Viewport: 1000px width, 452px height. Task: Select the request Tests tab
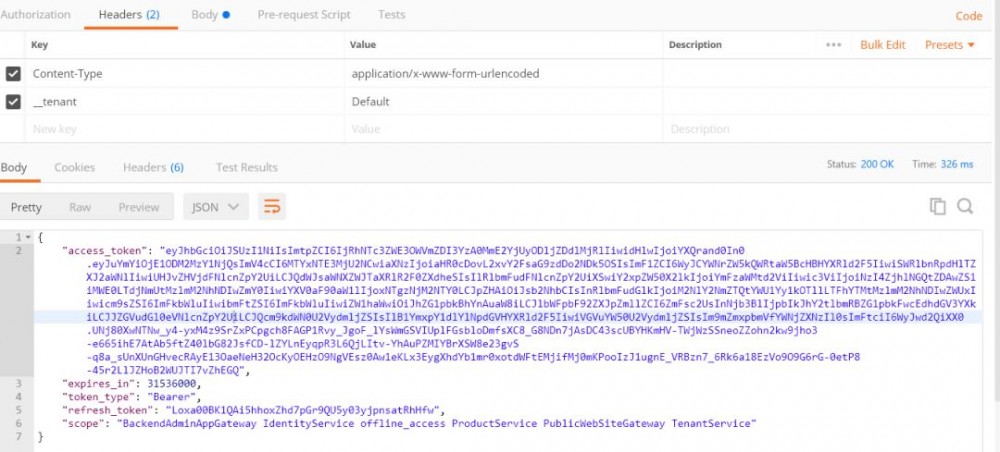tap(392, 15)
